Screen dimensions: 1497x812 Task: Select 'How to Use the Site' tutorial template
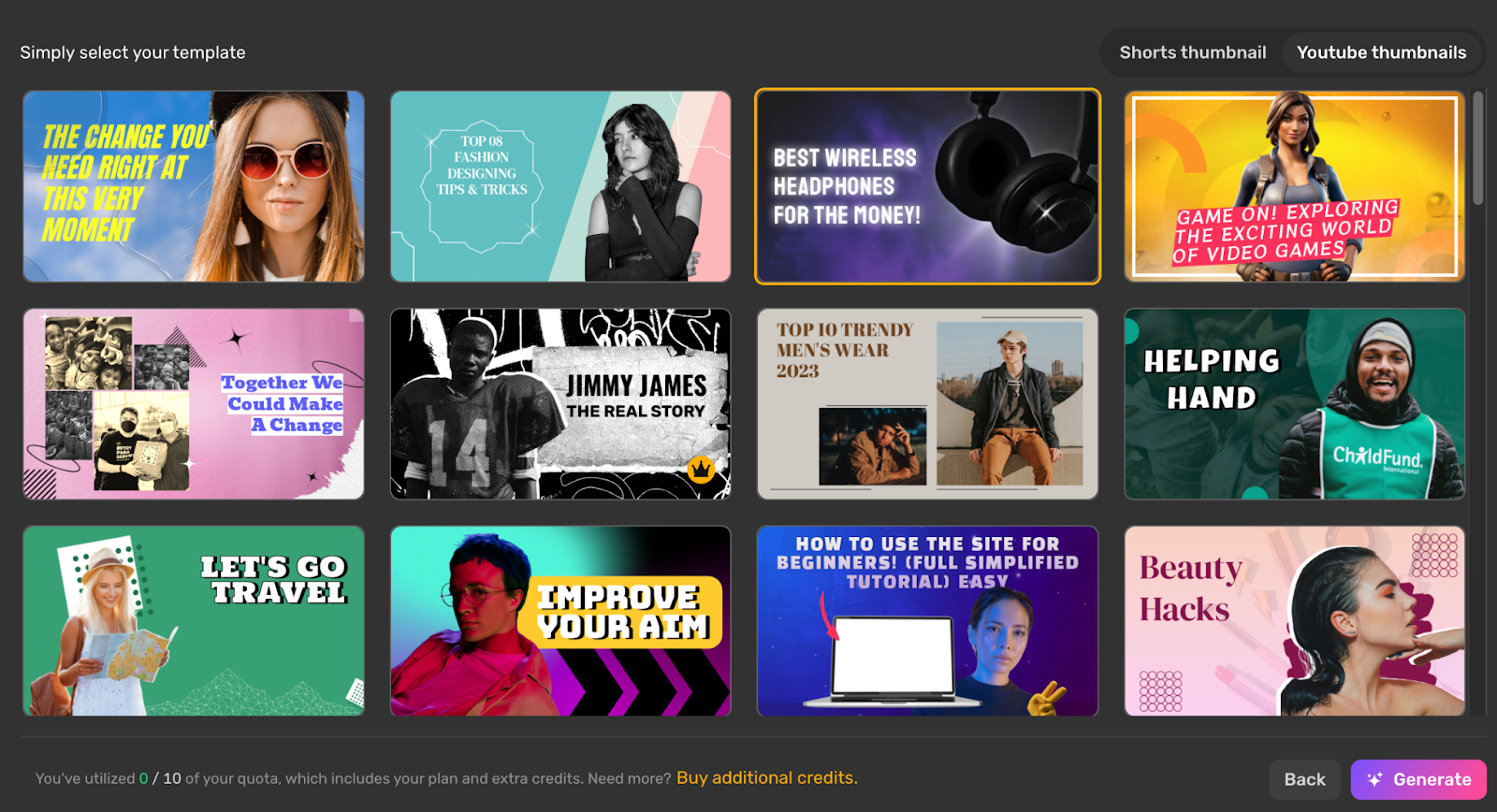click(927, 621)
